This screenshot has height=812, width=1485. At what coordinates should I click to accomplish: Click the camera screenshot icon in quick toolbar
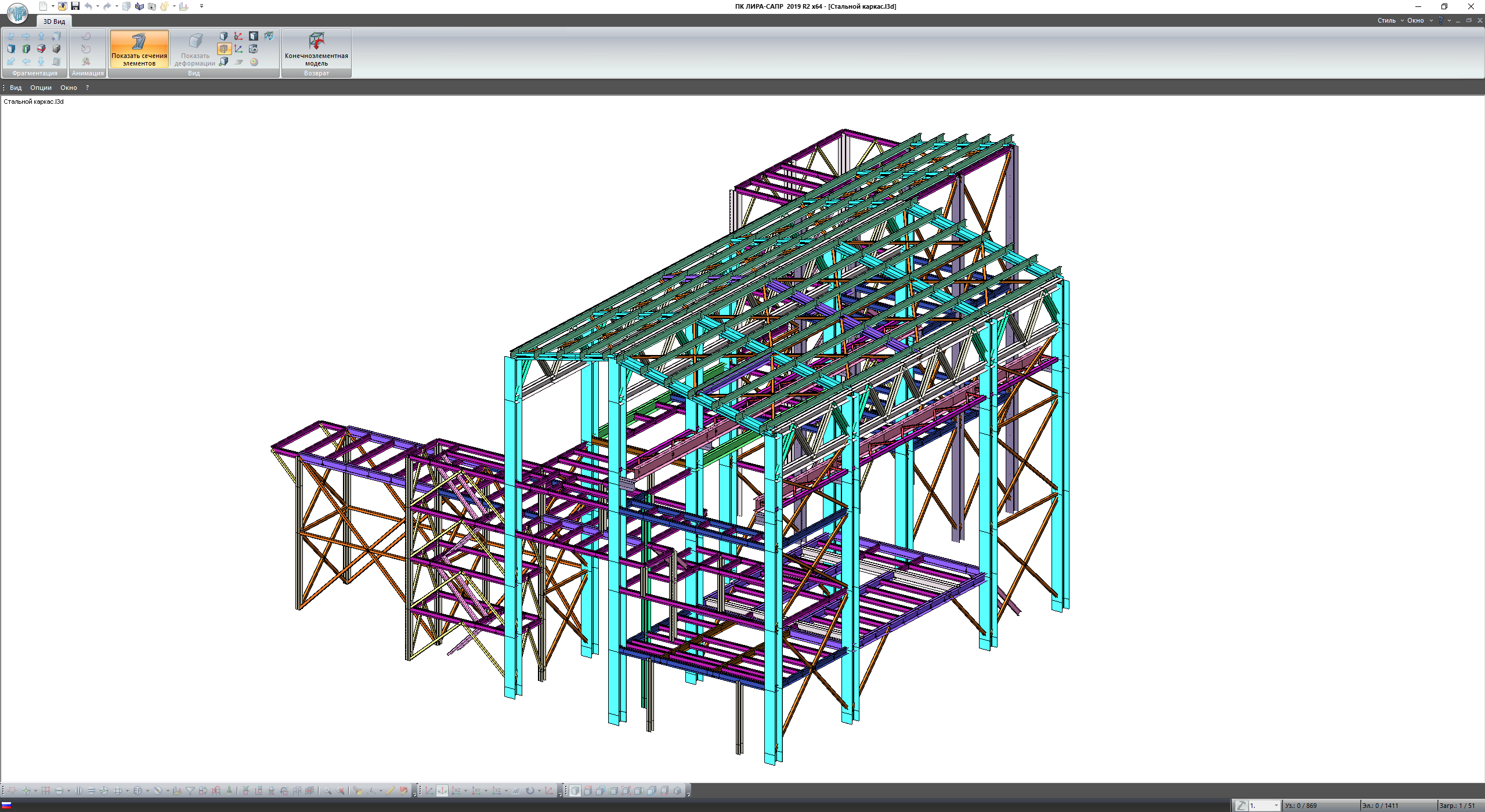(152, 6)
